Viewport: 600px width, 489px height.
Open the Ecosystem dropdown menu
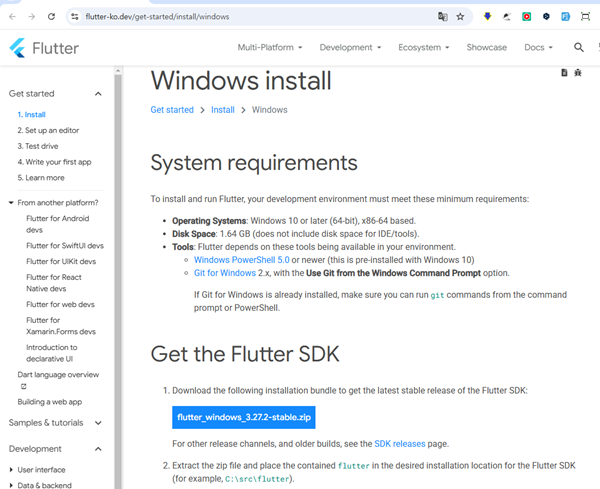point(424,47)
